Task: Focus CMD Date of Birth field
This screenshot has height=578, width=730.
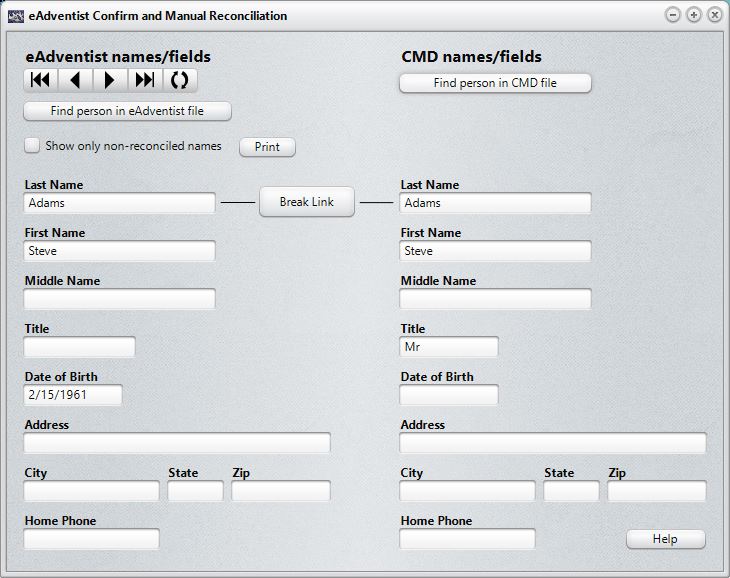Action: click(x=449, y=395)
